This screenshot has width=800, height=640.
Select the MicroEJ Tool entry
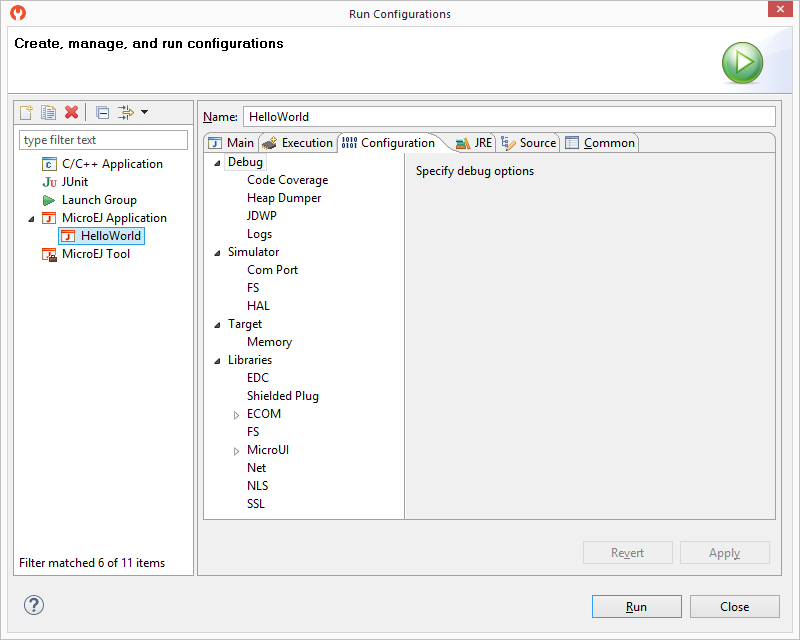point(96,254)
